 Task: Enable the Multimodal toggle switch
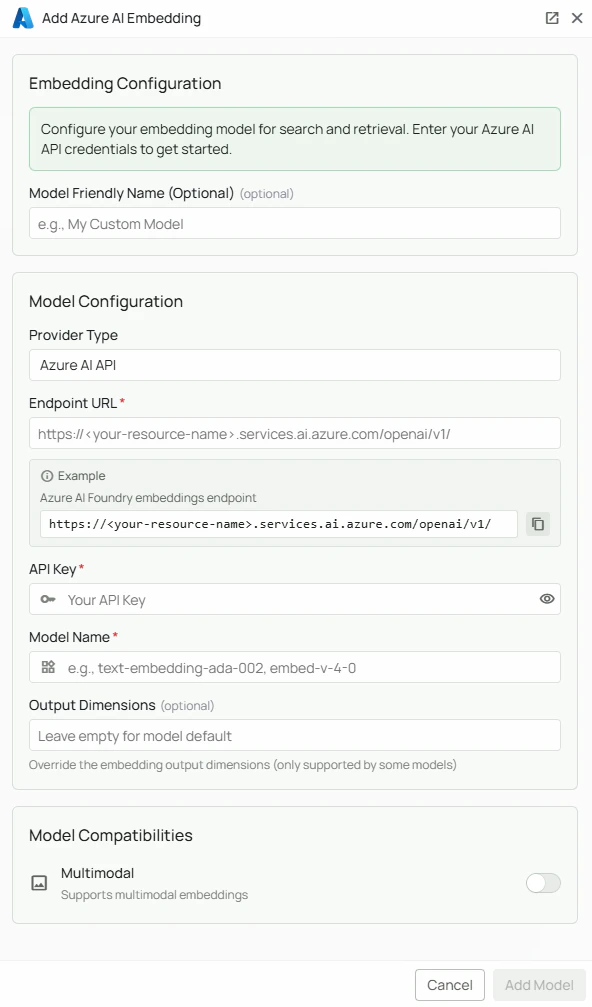(543, 883)
